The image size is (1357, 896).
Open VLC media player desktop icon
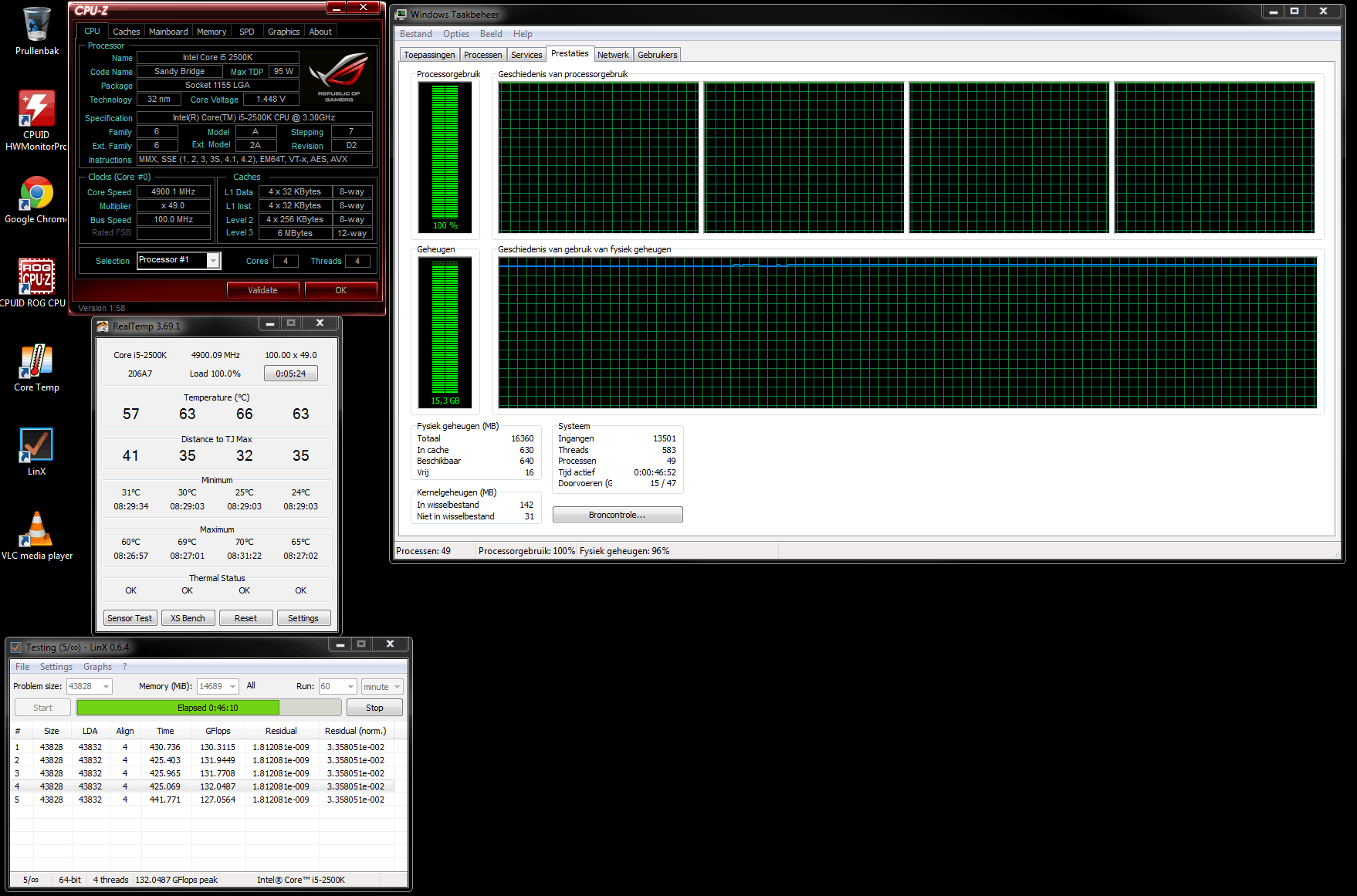coord(36,536)
